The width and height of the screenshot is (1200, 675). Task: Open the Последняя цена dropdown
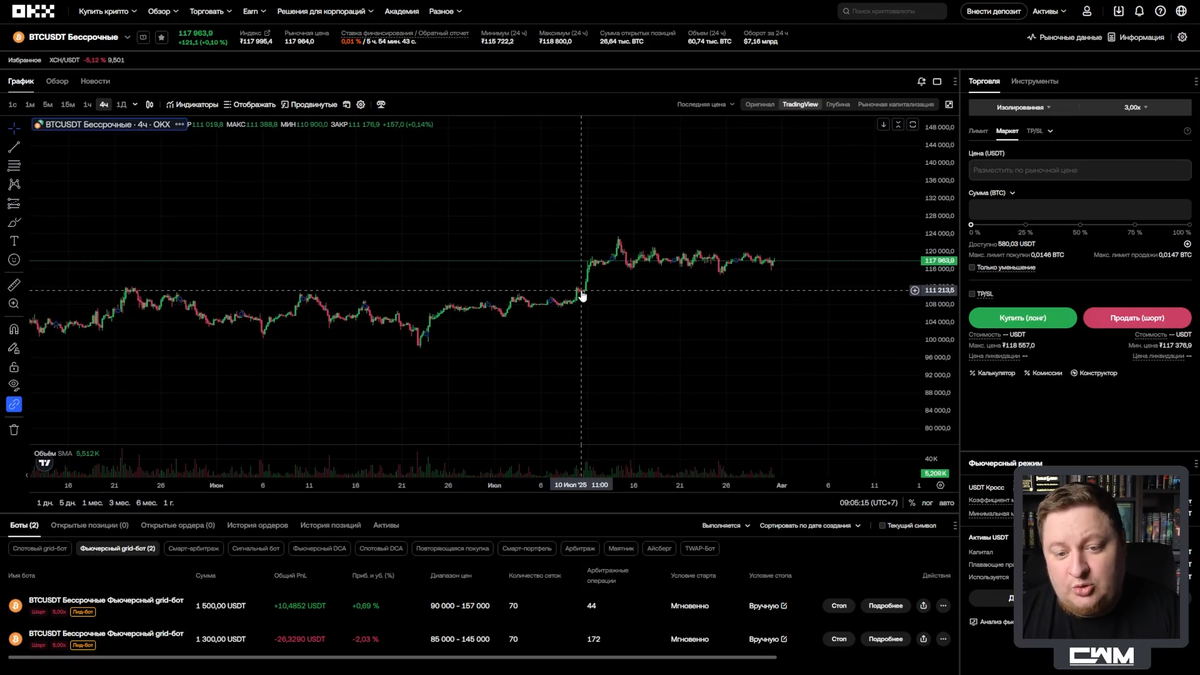(705, 104)
